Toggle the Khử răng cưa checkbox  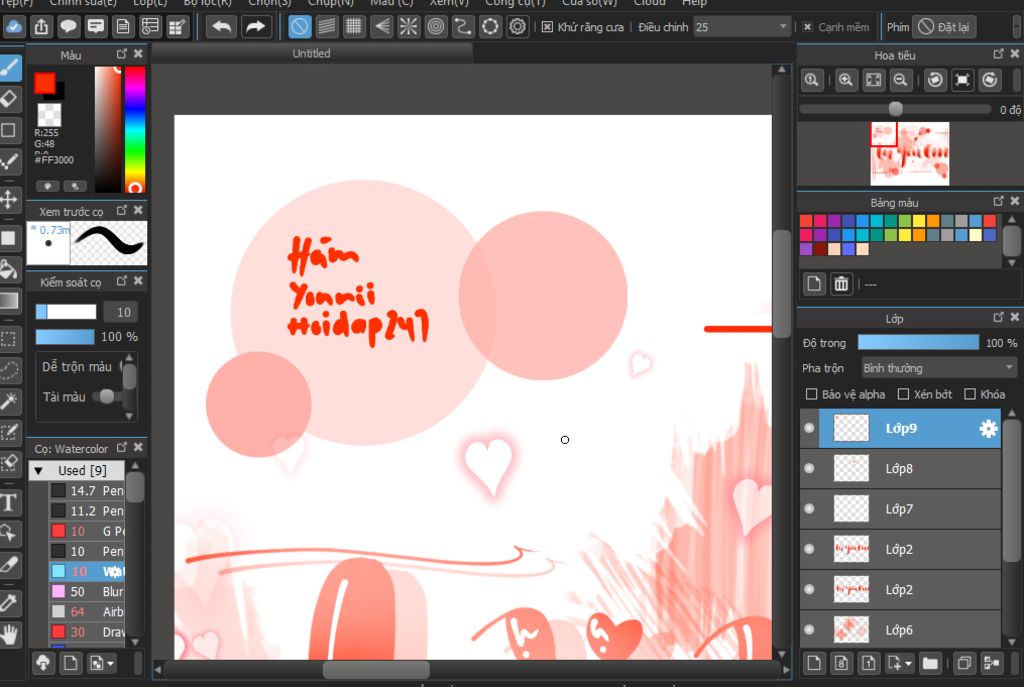click(x=547, y=27)
